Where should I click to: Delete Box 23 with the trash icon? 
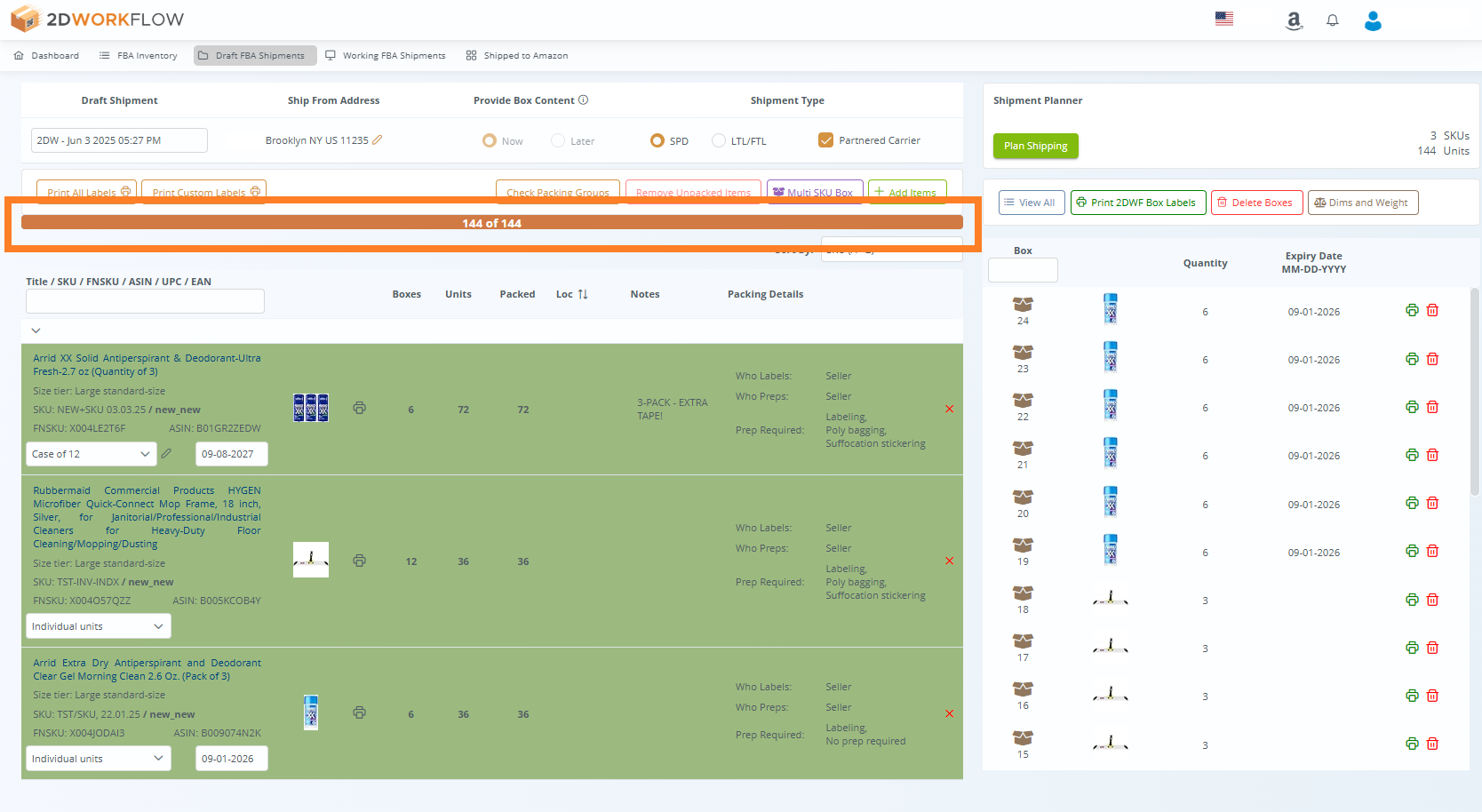coord(1432,358)
